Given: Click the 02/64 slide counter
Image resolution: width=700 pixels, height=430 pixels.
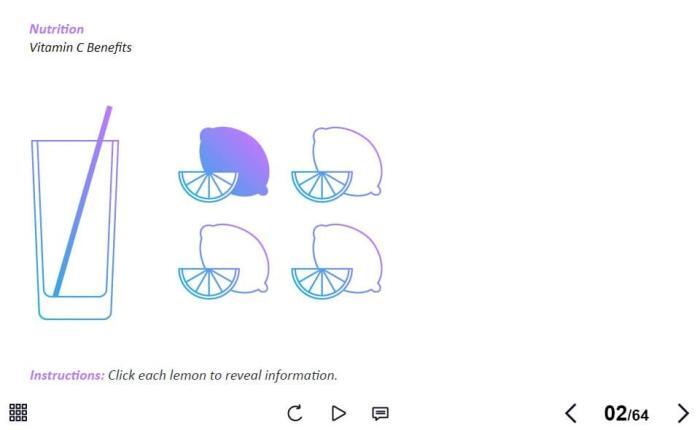Looking at the screenshot, I should pyautogui.click(x=626, y=413).
